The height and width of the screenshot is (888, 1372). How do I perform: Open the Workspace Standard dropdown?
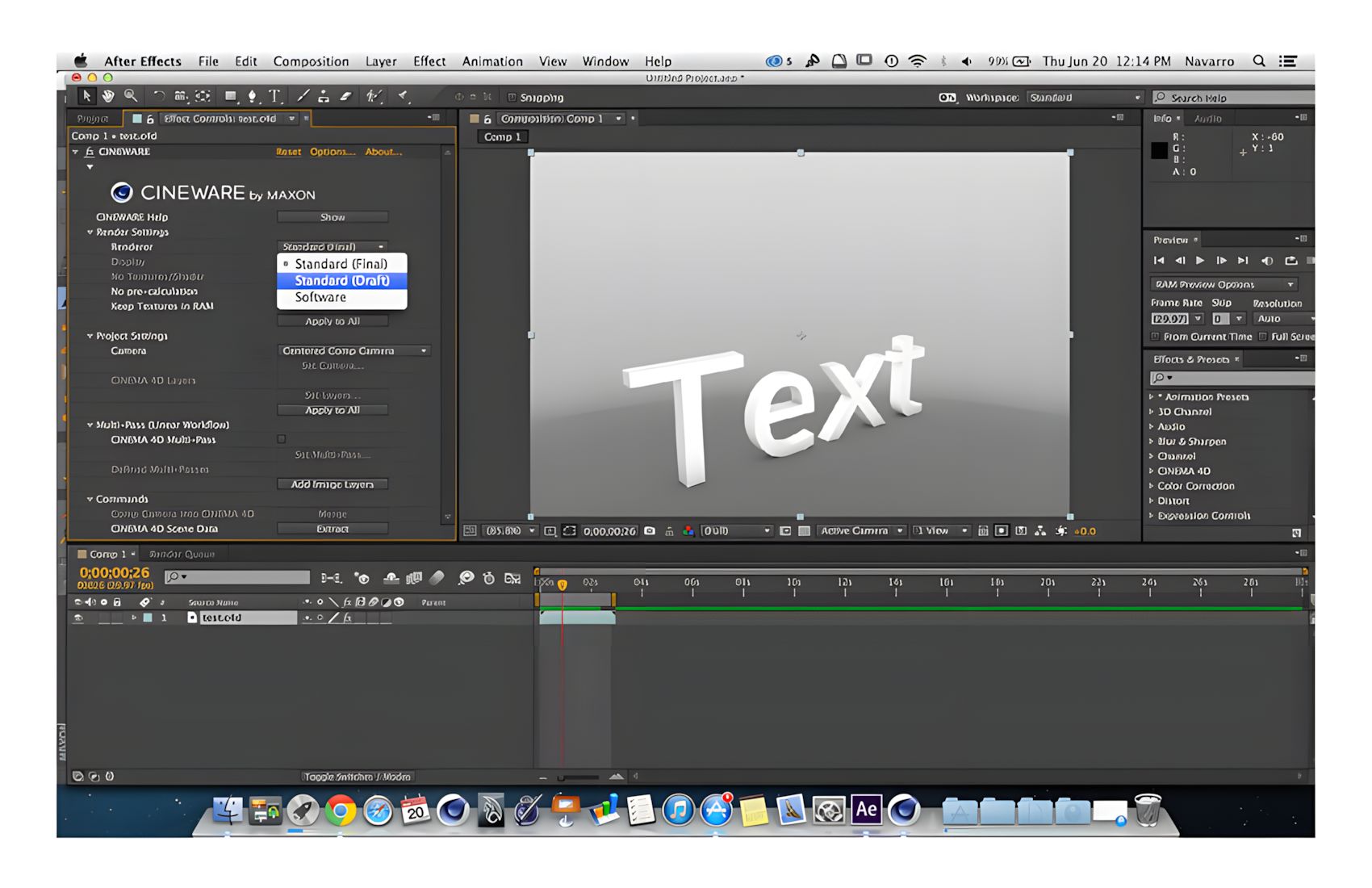pyautogui.click(x=1085, y=98)
